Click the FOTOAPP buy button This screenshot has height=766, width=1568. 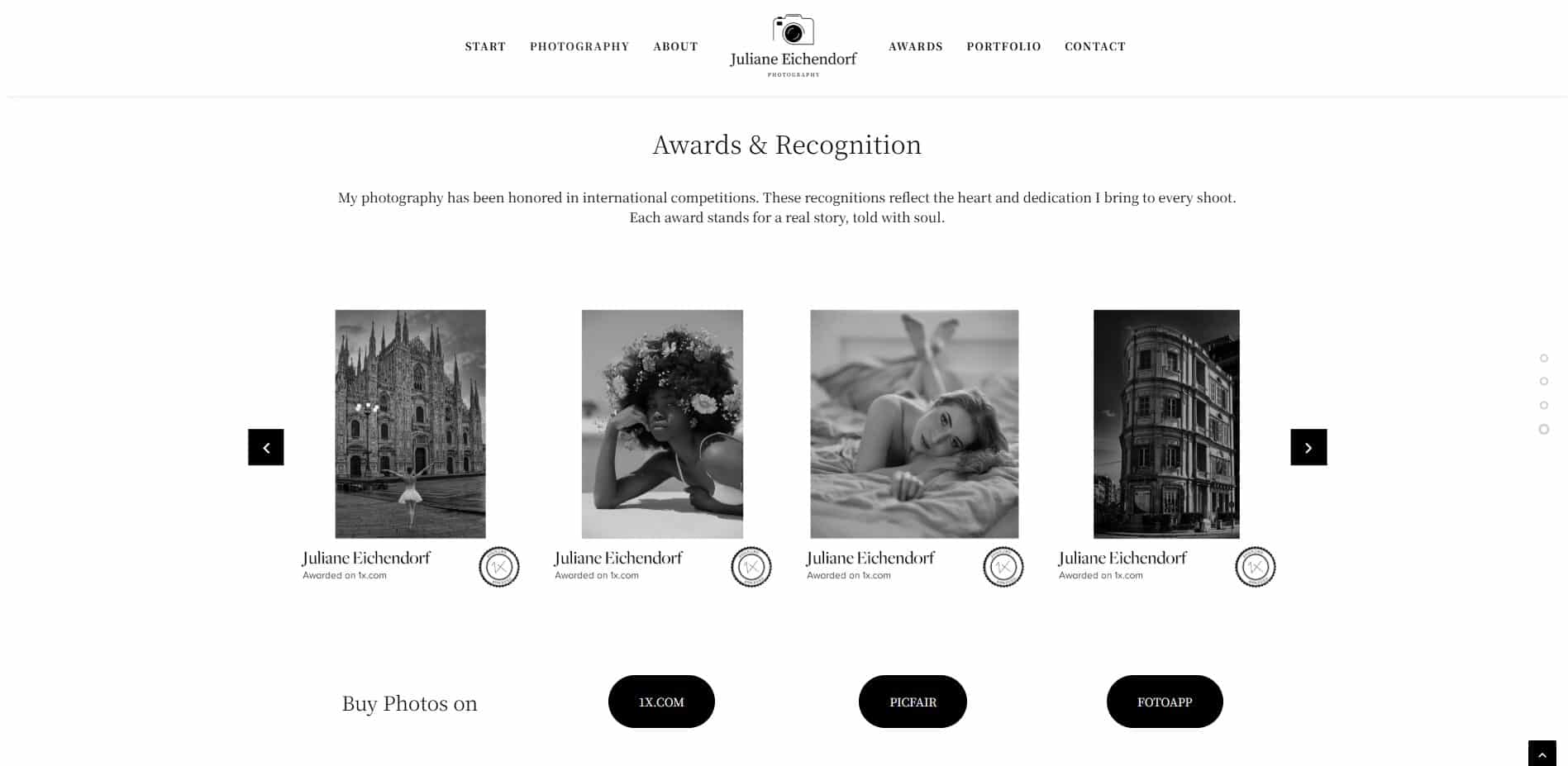[x=1165, y=702]
